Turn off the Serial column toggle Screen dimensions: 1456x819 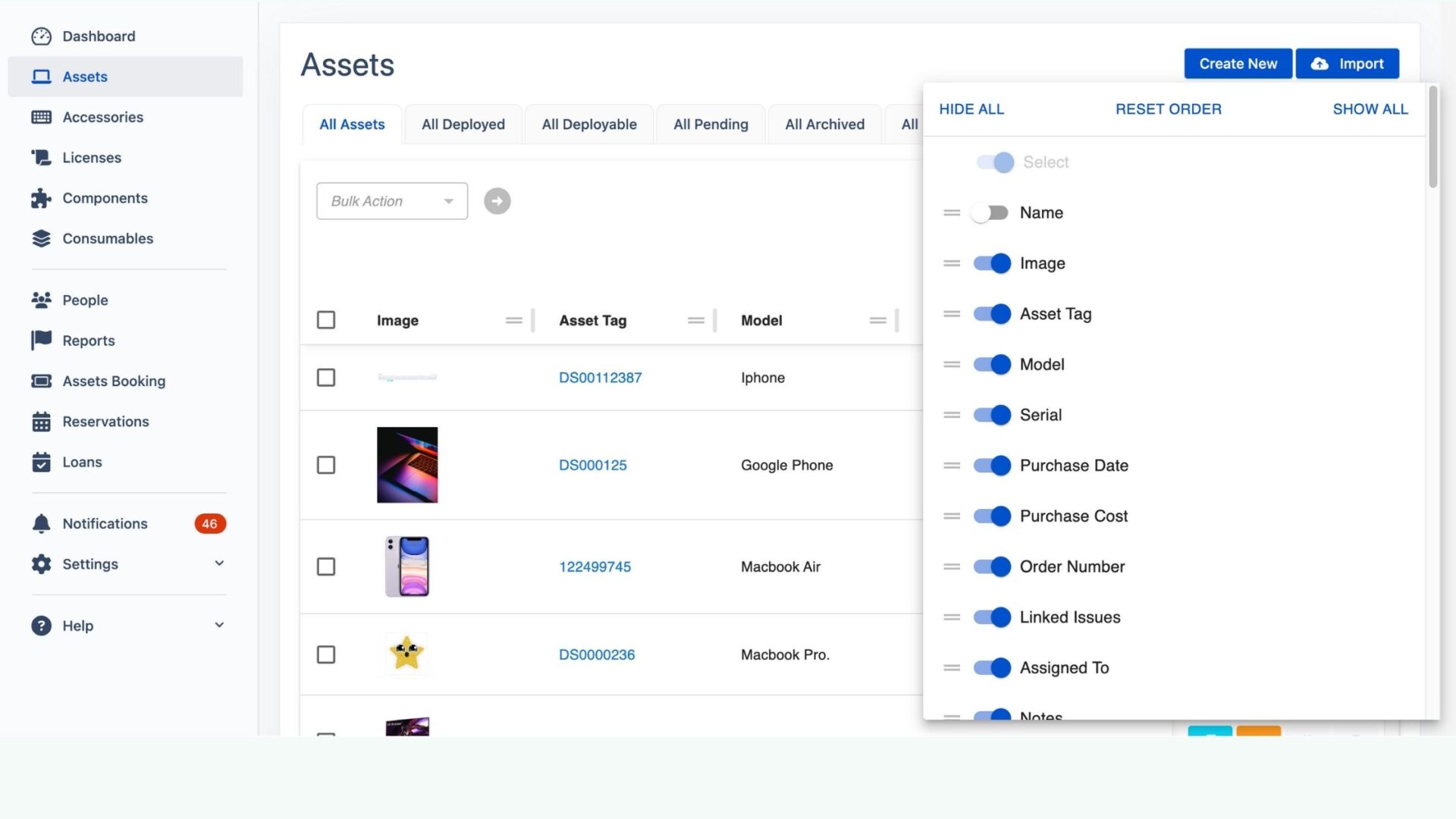(x=992, y=416)
